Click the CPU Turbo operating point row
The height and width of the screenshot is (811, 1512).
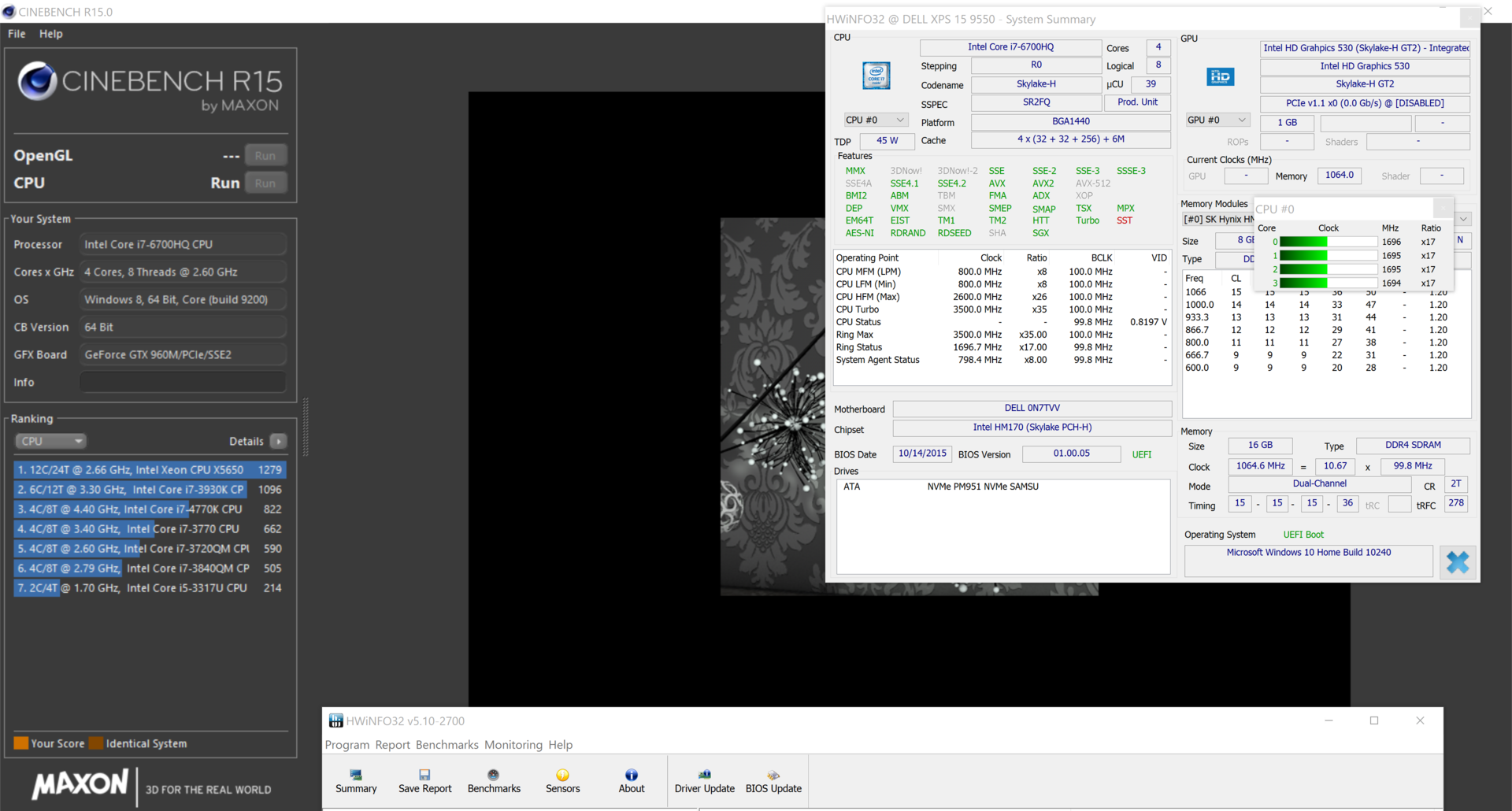coord(1002,309)
